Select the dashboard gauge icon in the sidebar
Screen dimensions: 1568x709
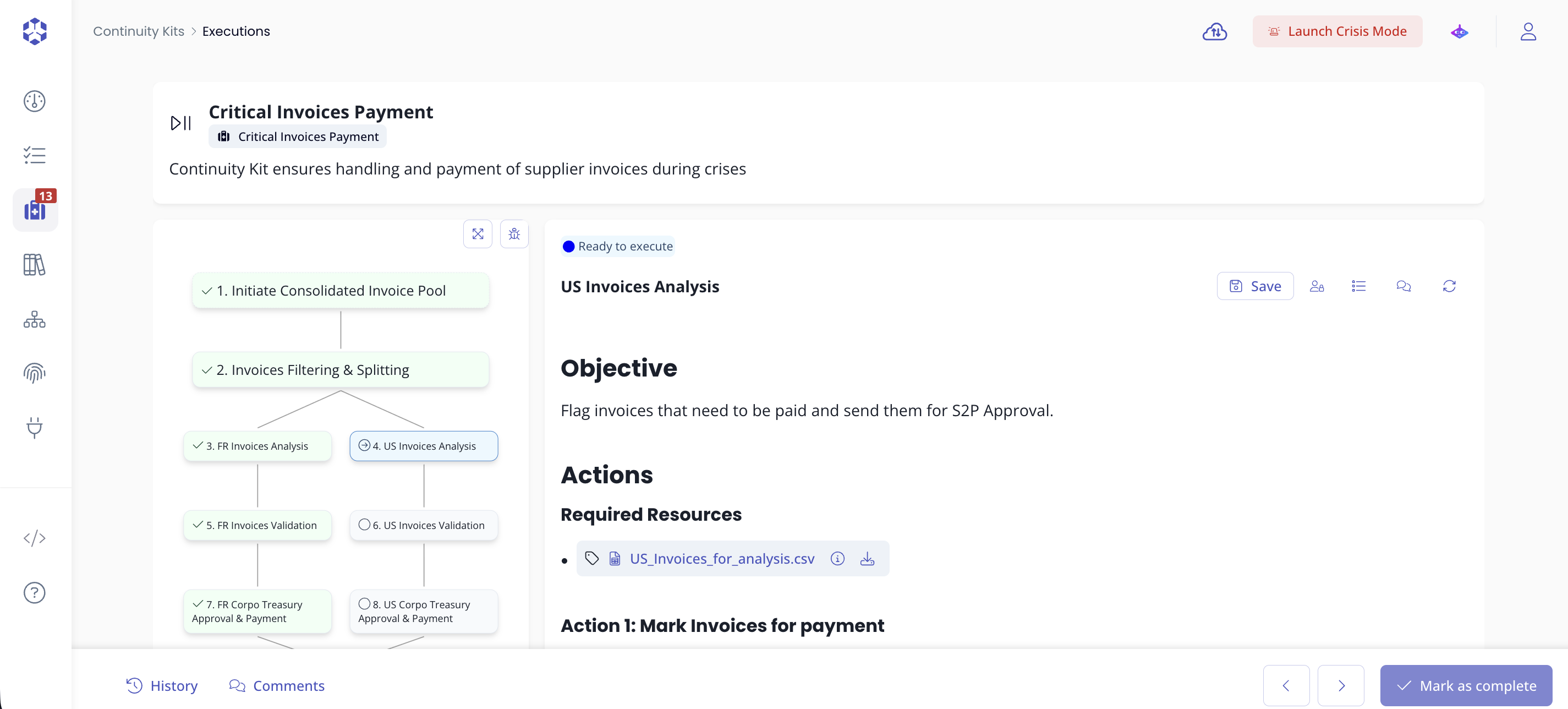coord(34,101)
